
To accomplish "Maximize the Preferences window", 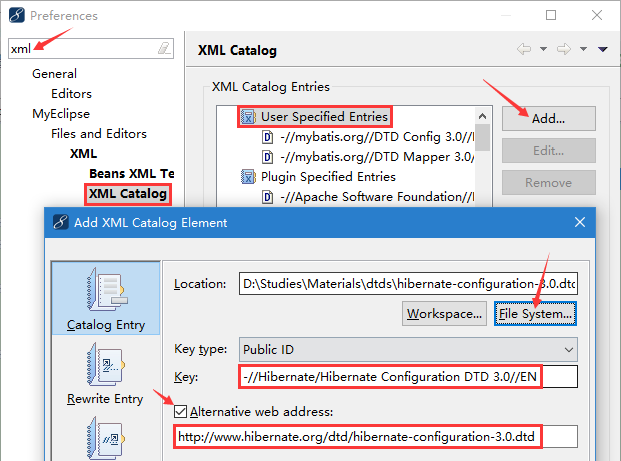I will [551, 15].
